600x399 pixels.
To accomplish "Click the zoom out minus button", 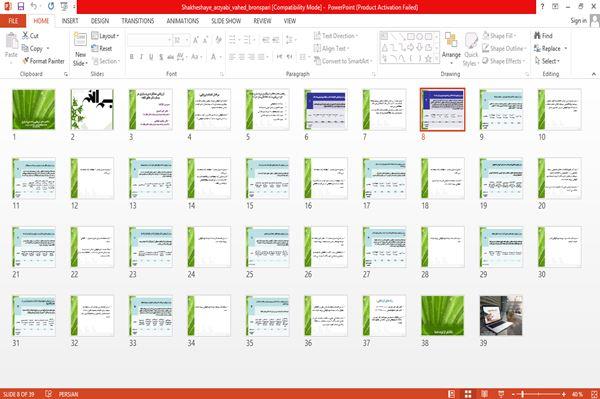I will 514,394.
